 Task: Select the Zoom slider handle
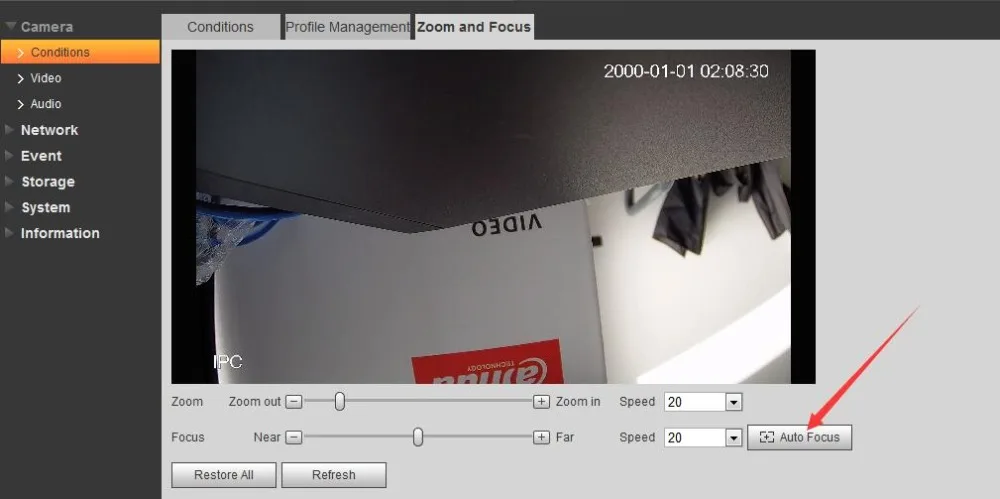[340, 401]
